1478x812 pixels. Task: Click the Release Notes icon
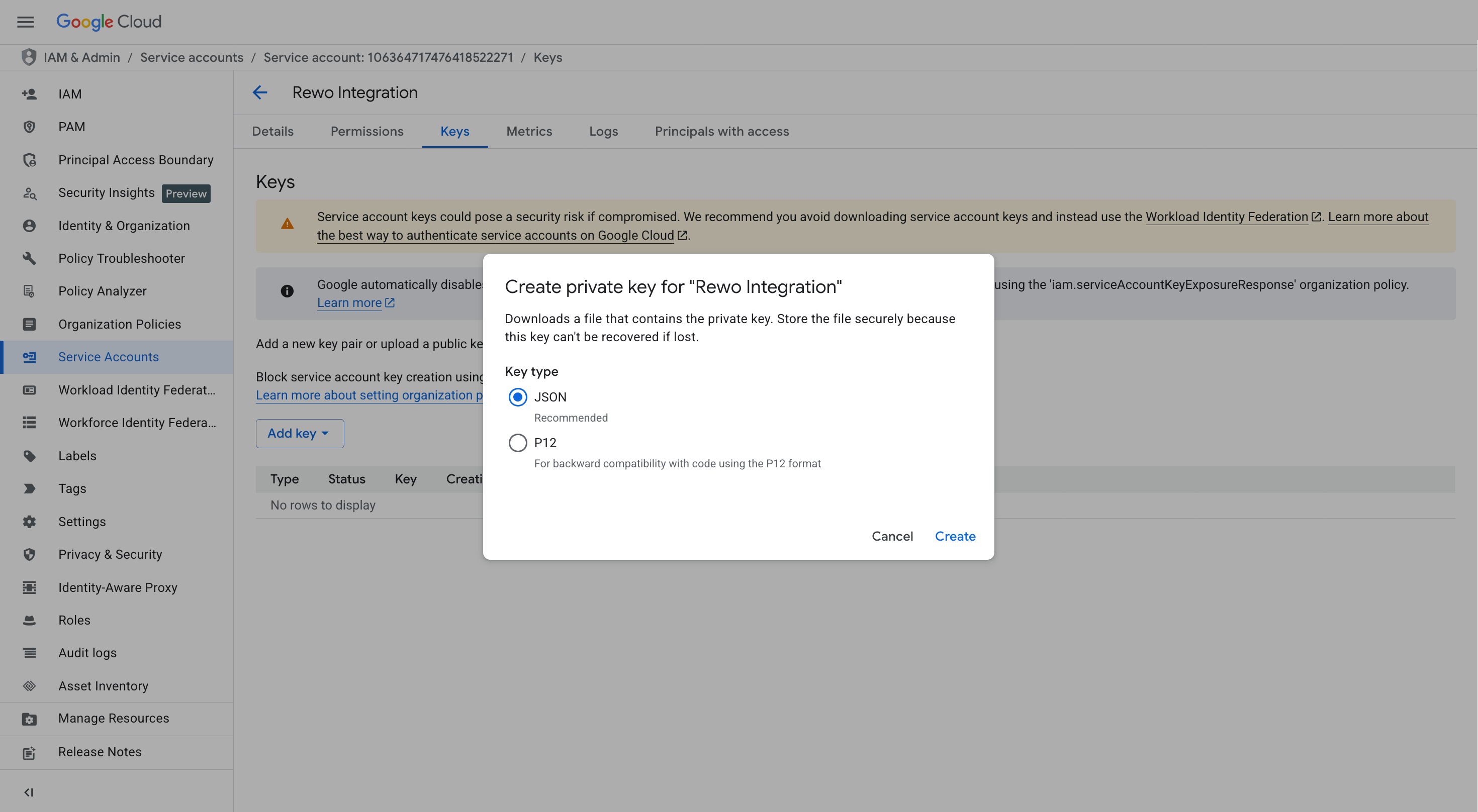(x=29, y=752)
